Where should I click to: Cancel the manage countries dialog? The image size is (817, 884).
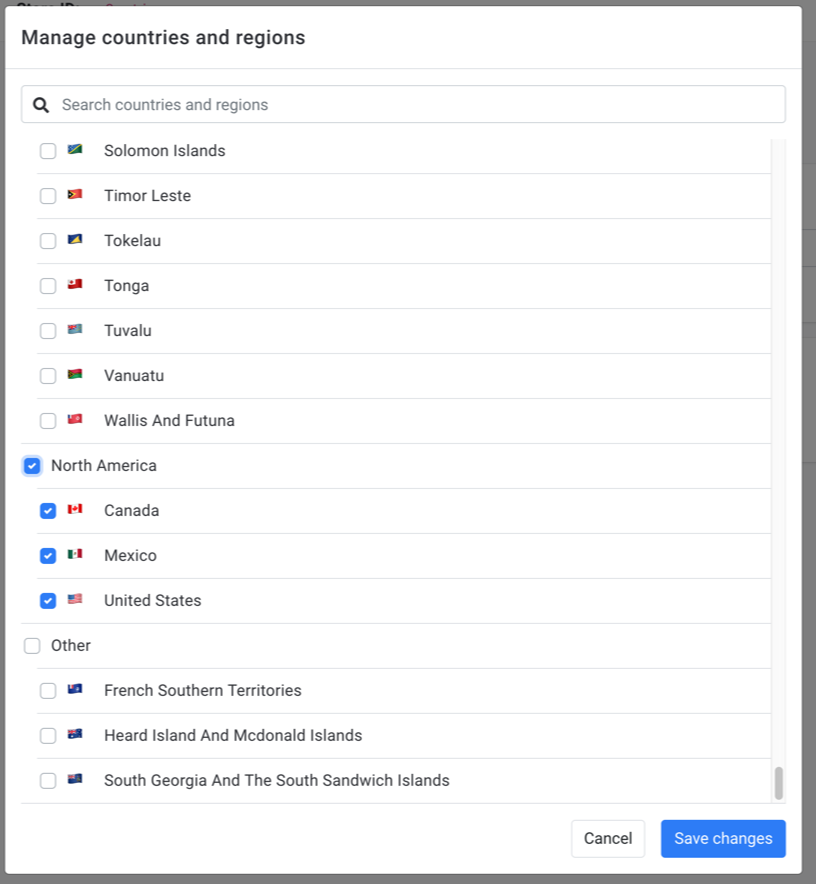click(x=608, y=838)
